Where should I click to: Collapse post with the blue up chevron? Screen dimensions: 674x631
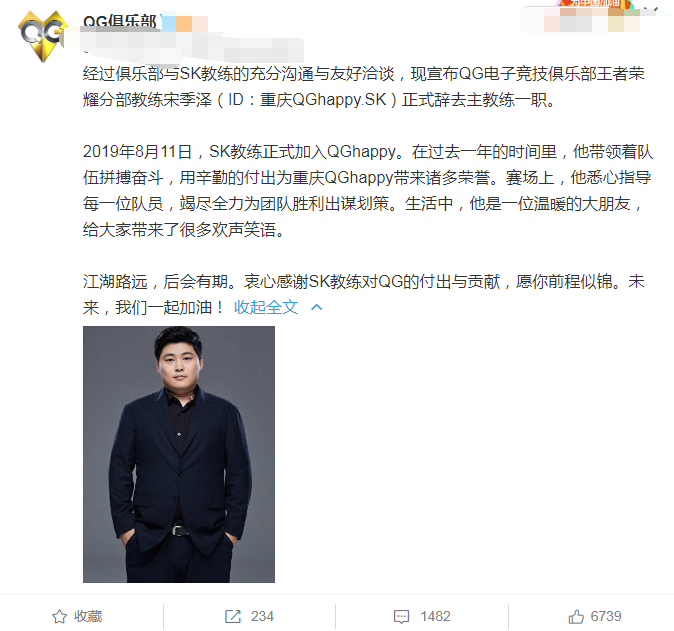pos(316,307)
